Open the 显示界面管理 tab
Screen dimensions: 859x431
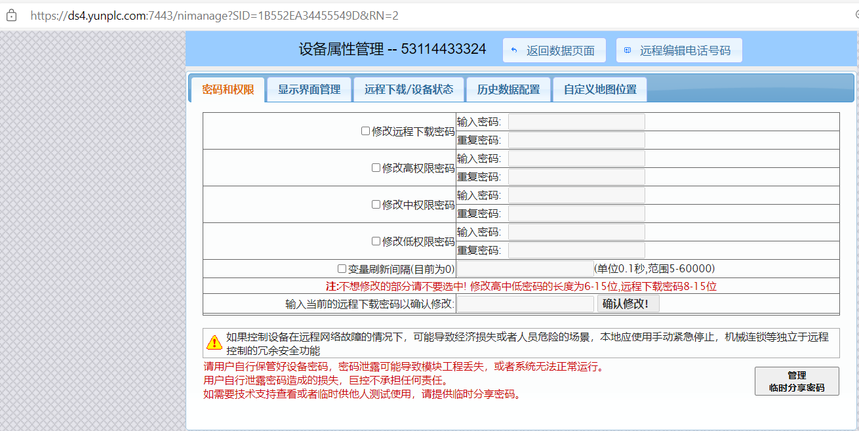coord(309,90)
